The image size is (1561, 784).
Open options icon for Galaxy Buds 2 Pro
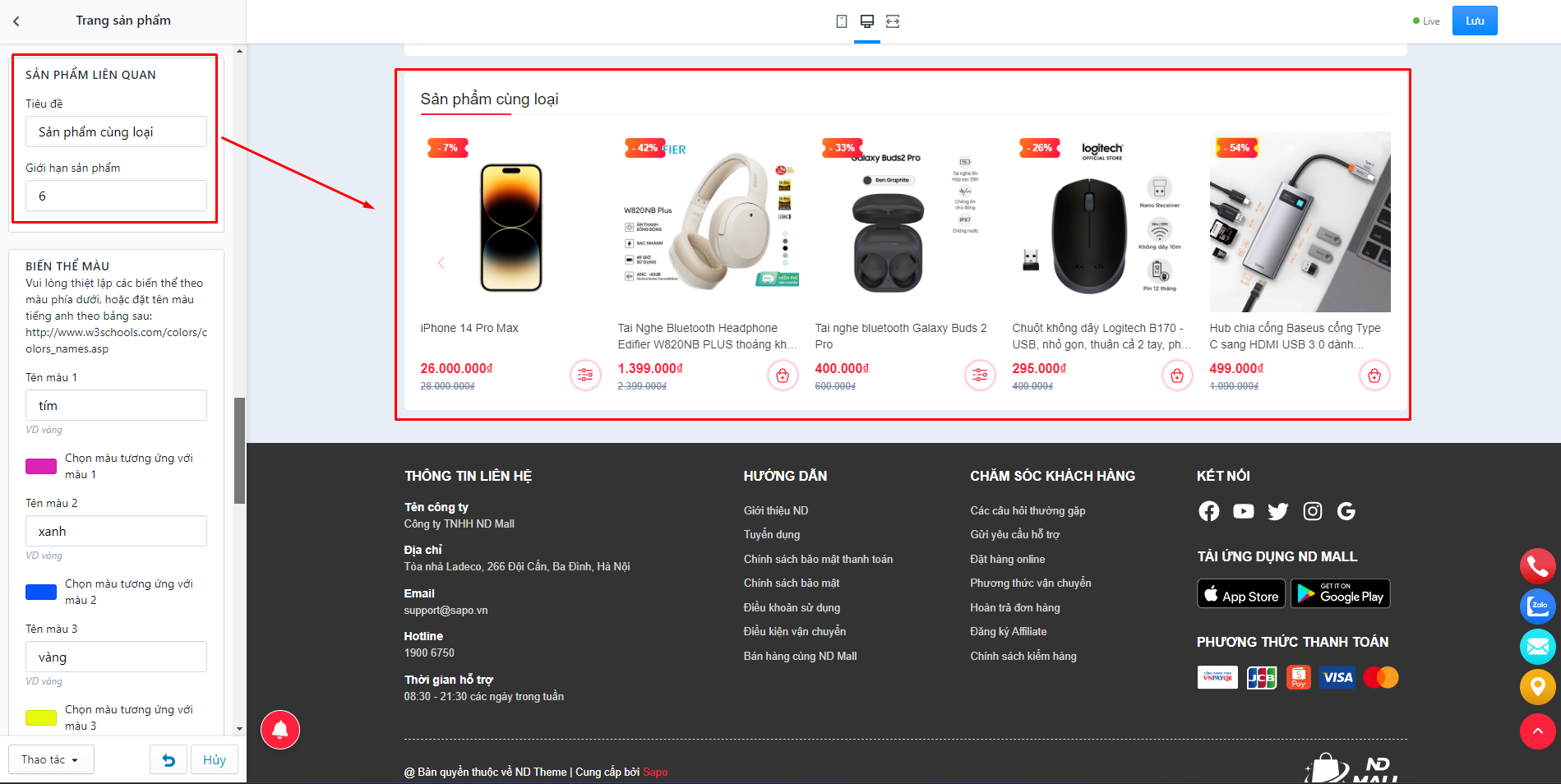click(x=980, y=376)
